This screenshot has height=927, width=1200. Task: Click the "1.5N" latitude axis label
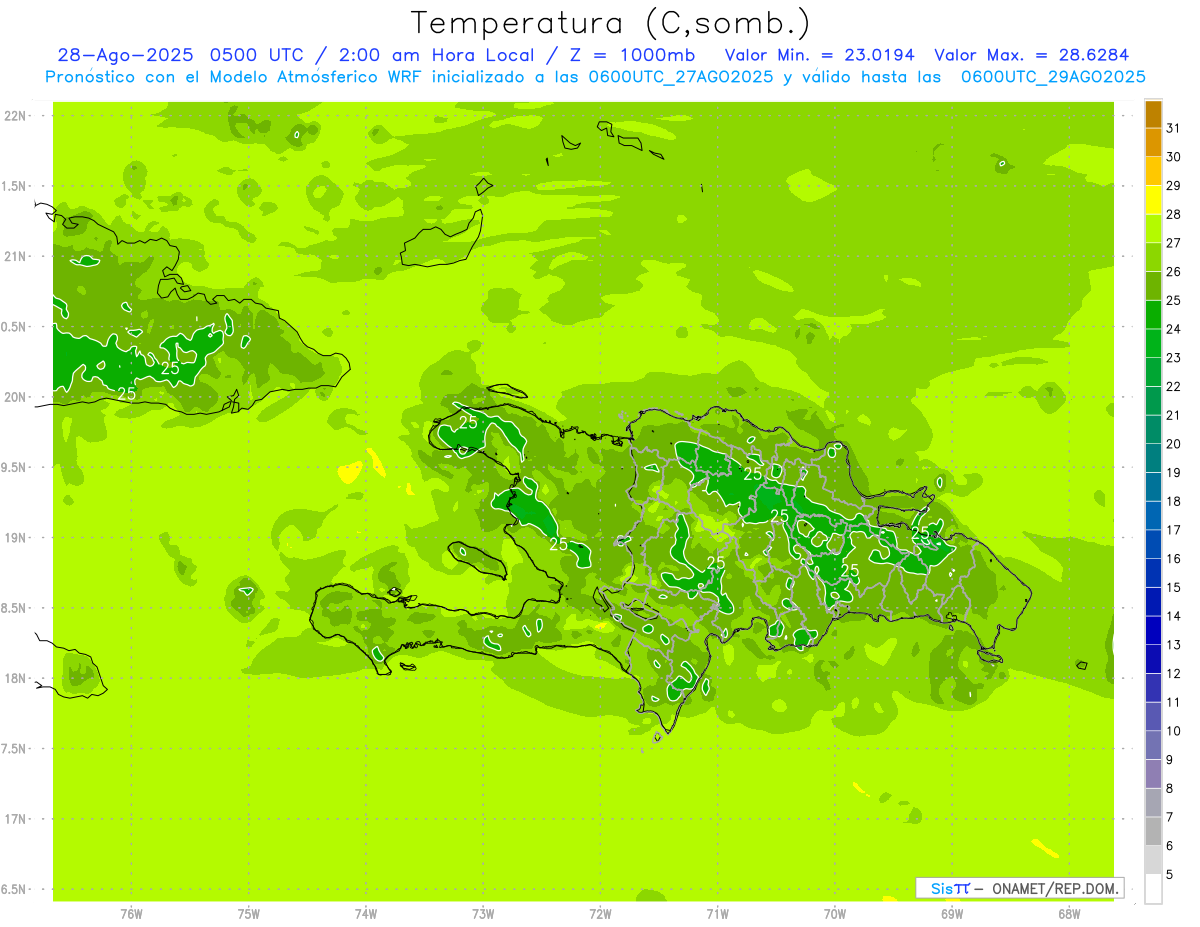click(14, 186)
